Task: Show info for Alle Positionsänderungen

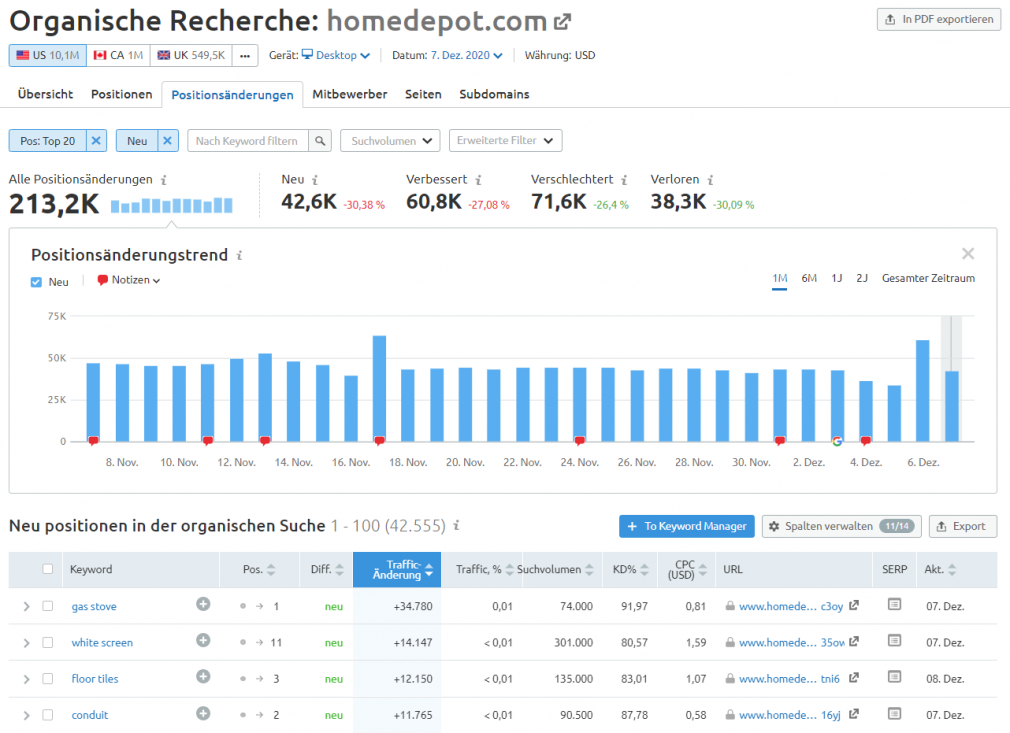Action: click(164, 180)
